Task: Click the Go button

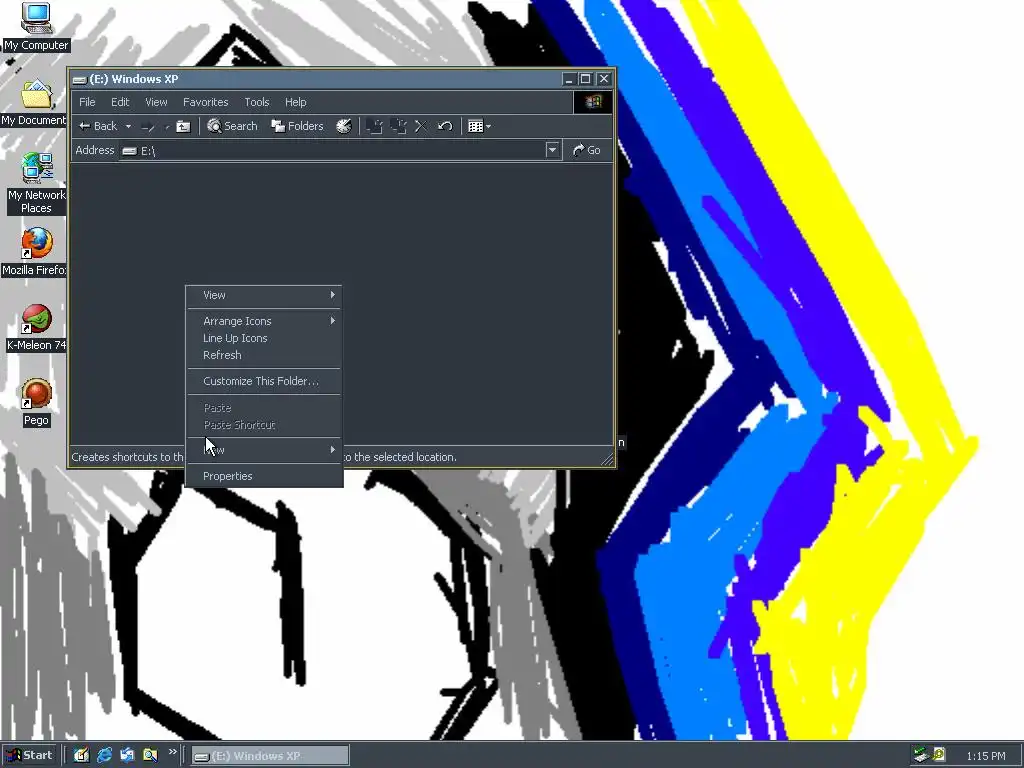Action: coord(586,150)
